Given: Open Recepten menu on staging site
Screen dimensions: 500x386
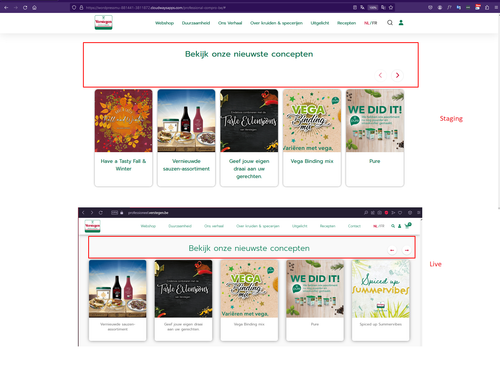Looking at the screenshot, I should tap(346, 23).
